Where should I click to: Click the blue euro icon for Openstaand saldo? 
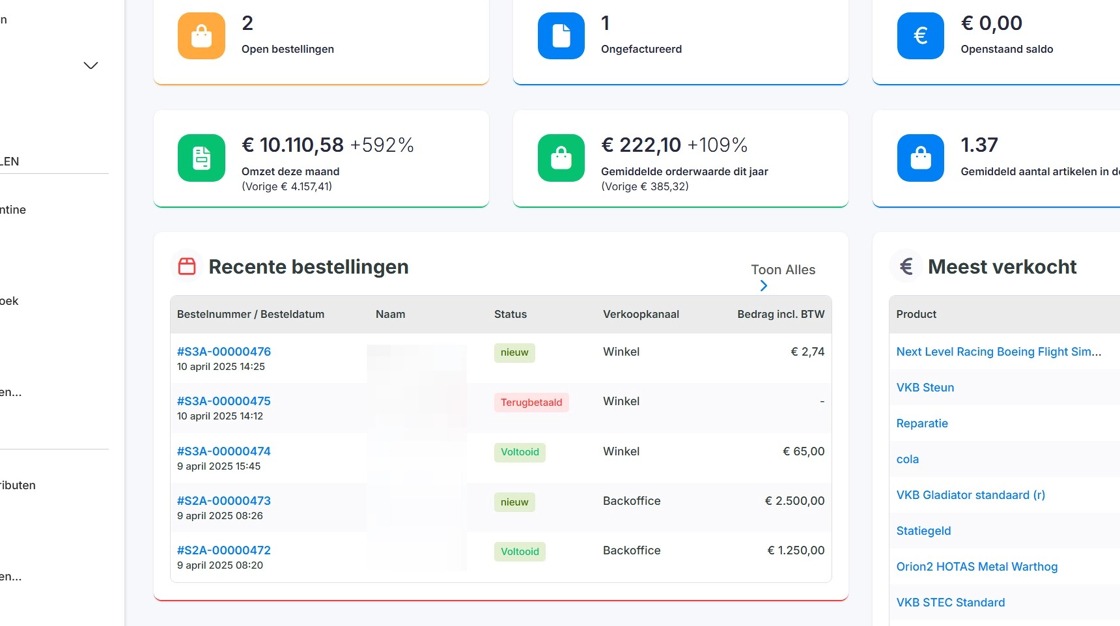(x=920, y=36)
